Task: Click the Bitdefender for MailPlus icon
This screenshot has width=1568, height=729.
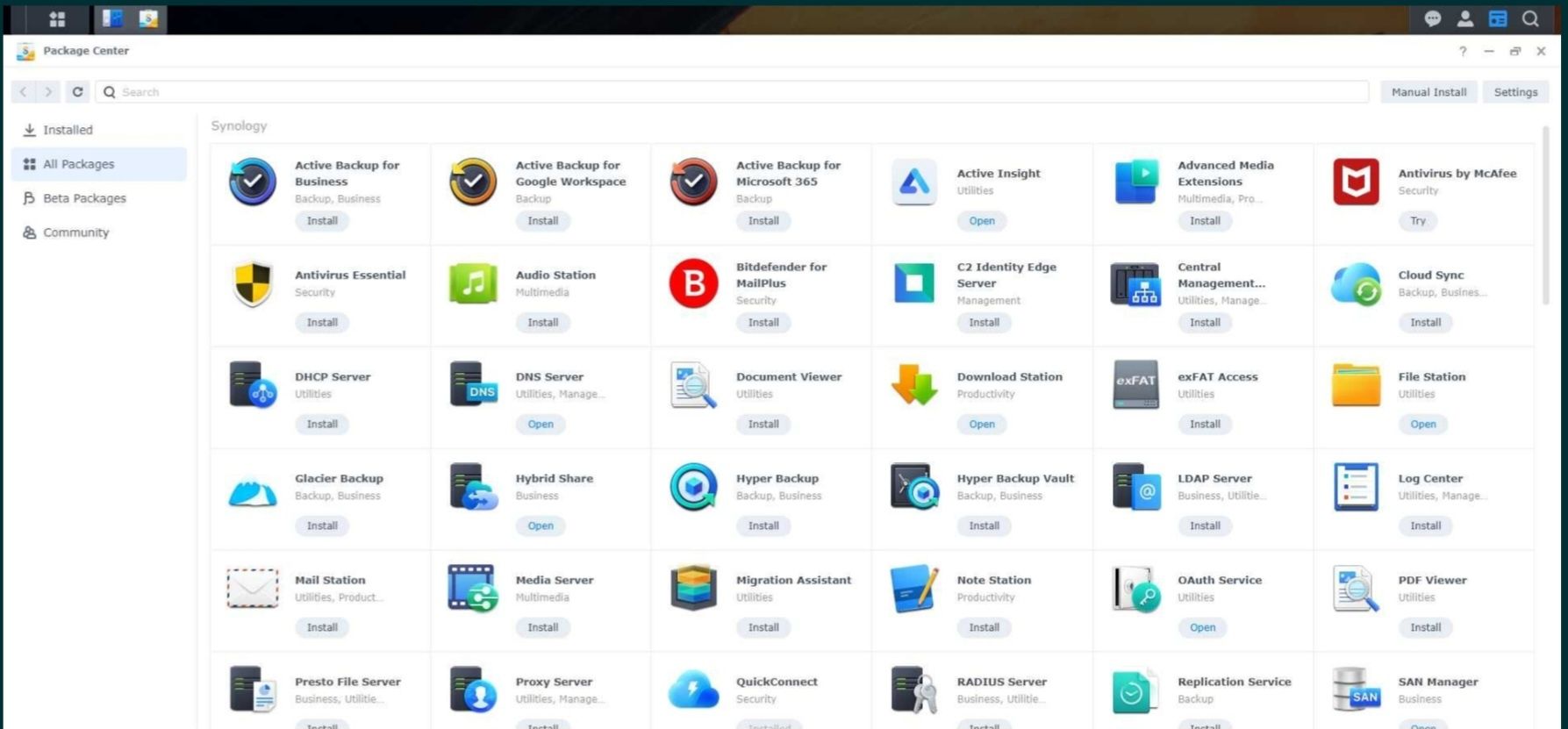Action: point(693,283)
